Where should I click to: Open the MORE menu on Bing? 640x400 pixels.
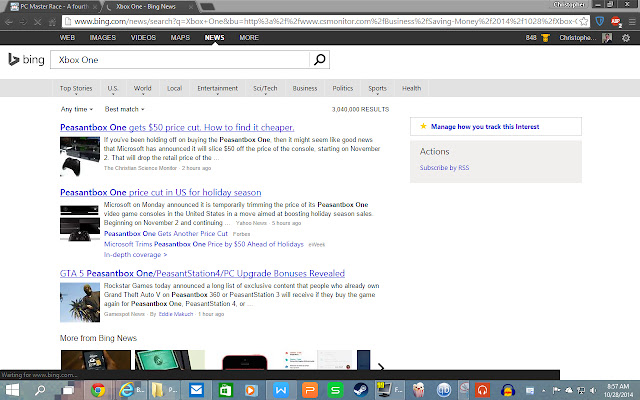tap(249, 38)
